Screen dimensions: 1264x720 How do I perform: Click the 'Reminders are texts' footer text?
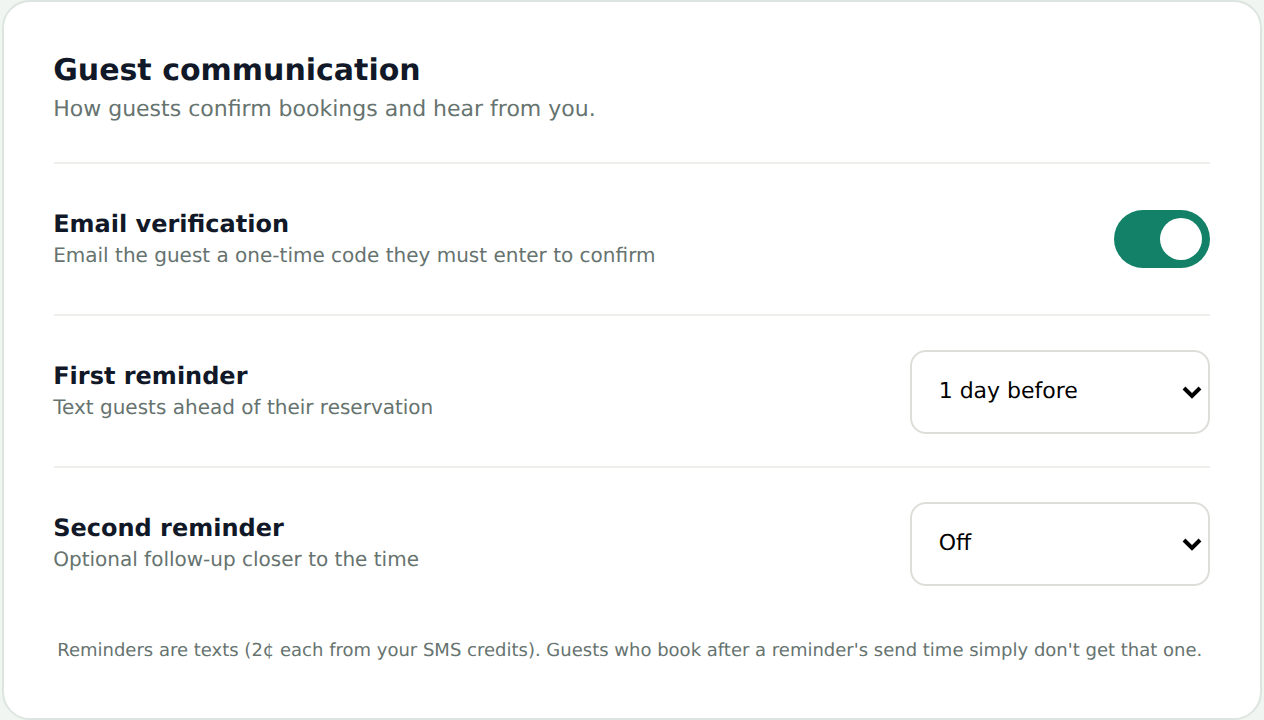click(x=147, y=650)
